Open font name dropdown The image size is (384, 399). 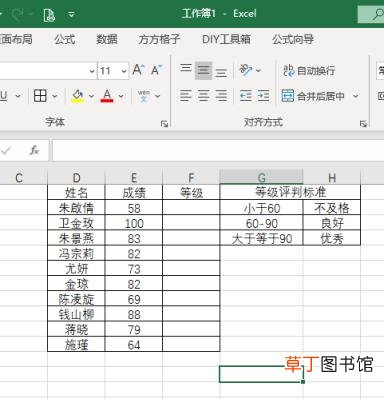(x=92, y=71)
